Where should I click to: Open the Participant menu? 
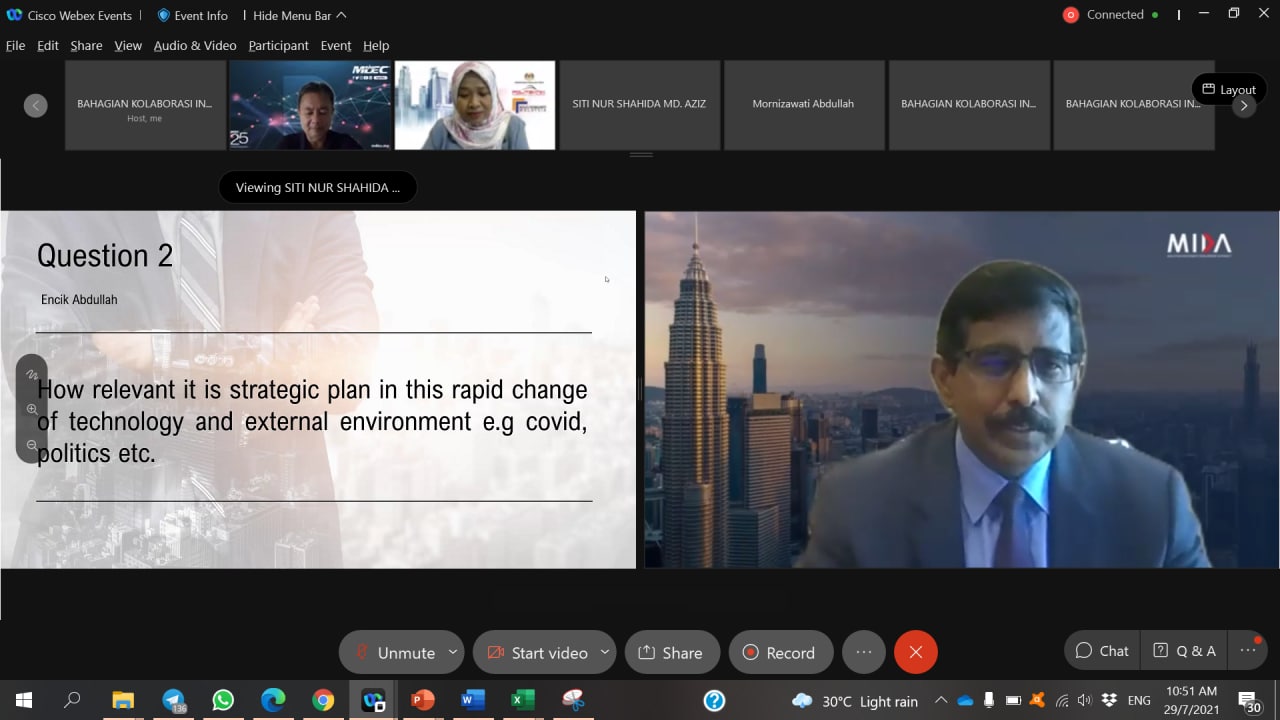pos(278,45)
